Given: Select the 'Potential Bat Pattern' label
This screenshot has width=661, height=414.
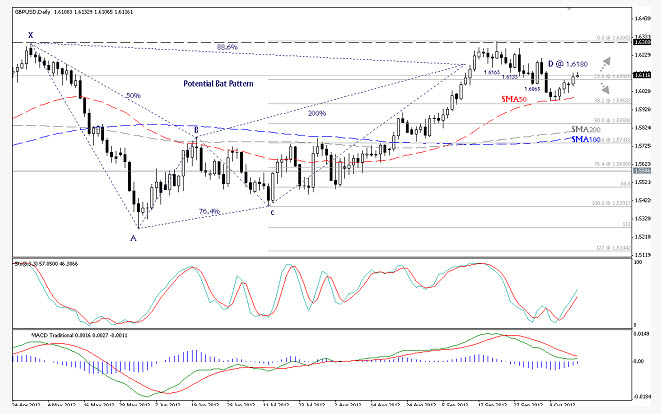Looking at the screenshot, I should [218, 84].
